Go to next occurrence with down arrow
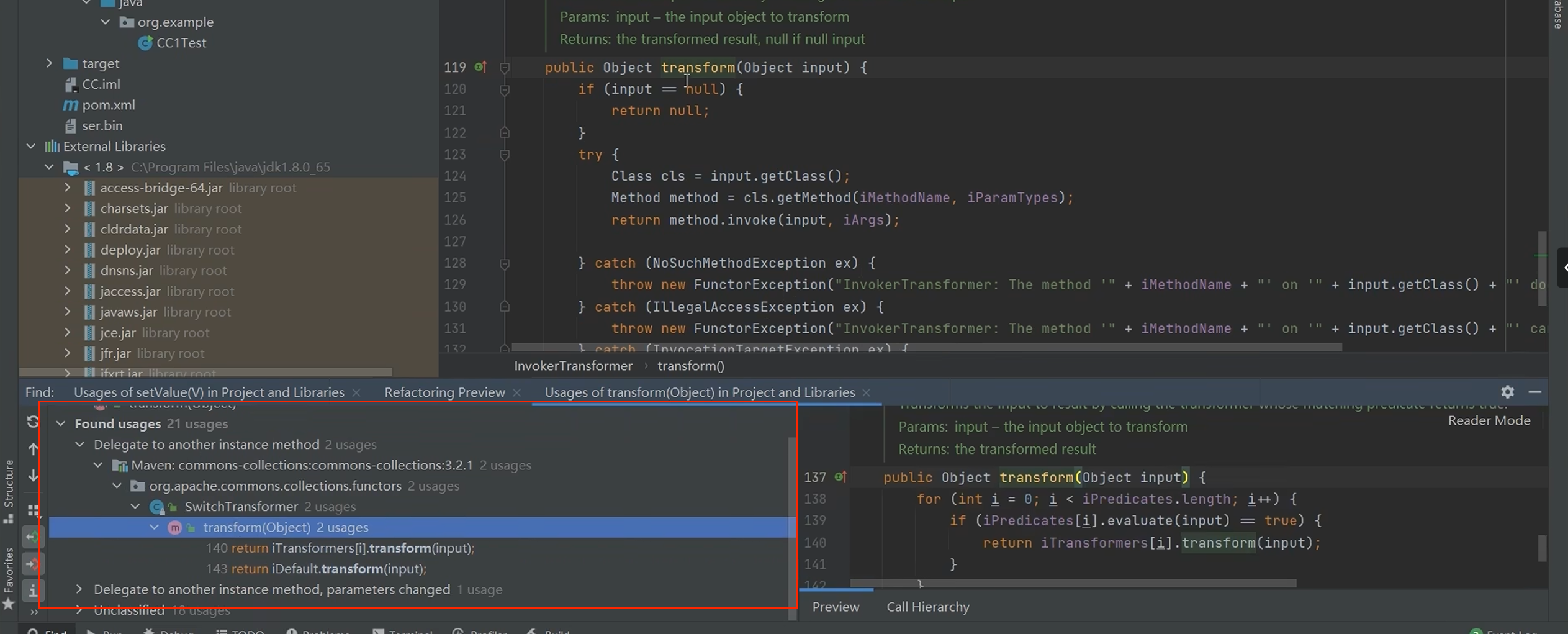Viewport: 1568px width, 634px height. pos(33,476)
